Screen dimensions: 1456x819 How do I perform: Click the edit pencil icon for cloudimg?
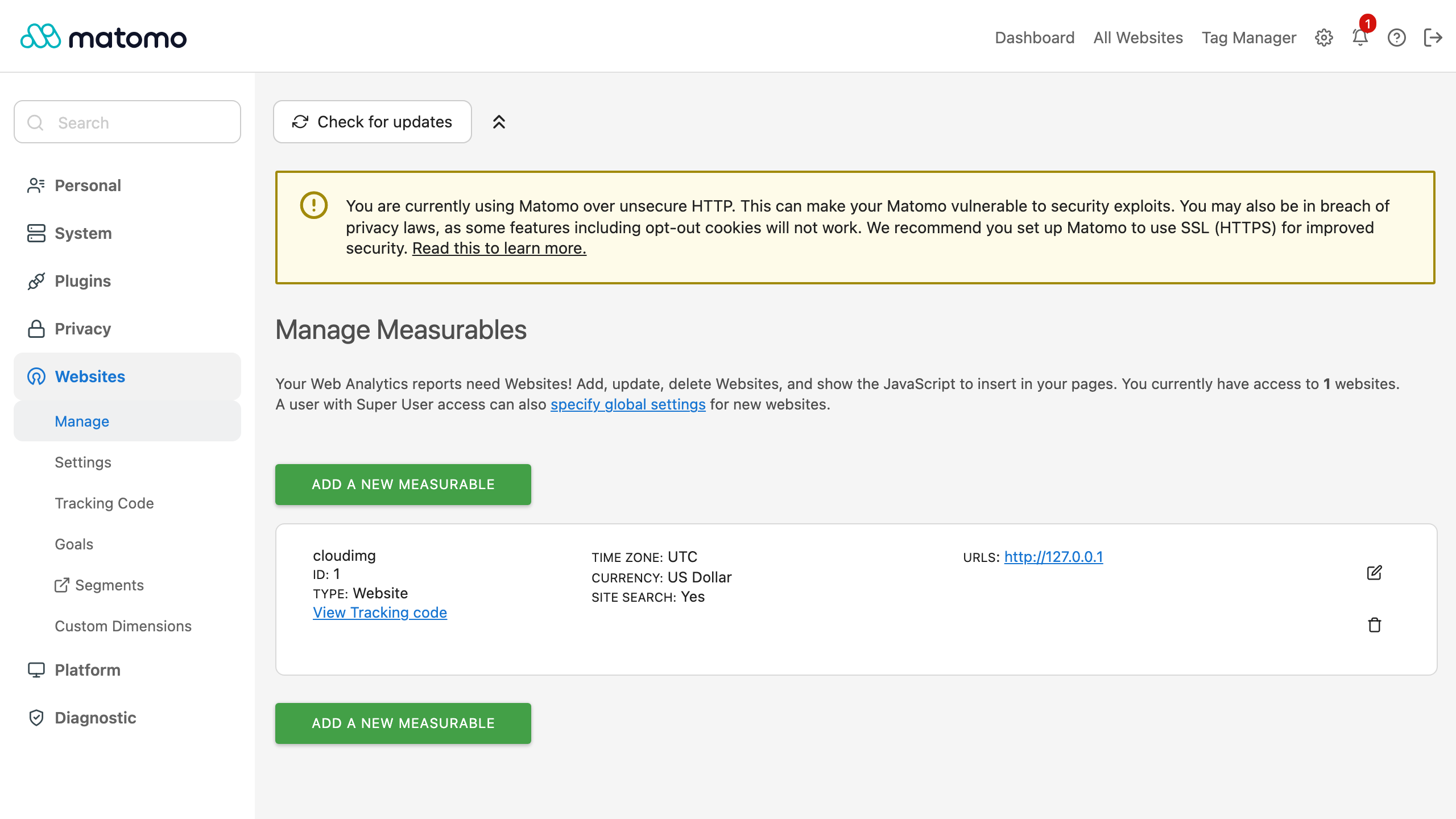1374,573
